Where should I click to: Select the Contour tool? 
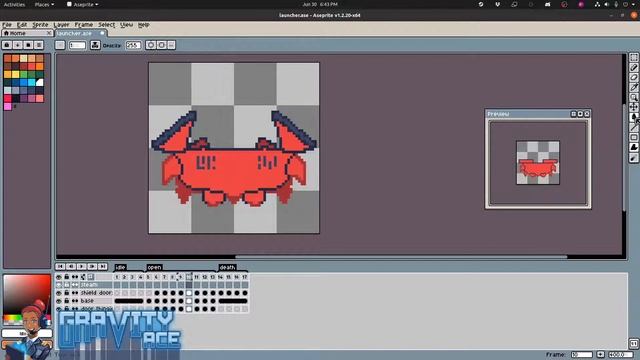tap(633, 147)
